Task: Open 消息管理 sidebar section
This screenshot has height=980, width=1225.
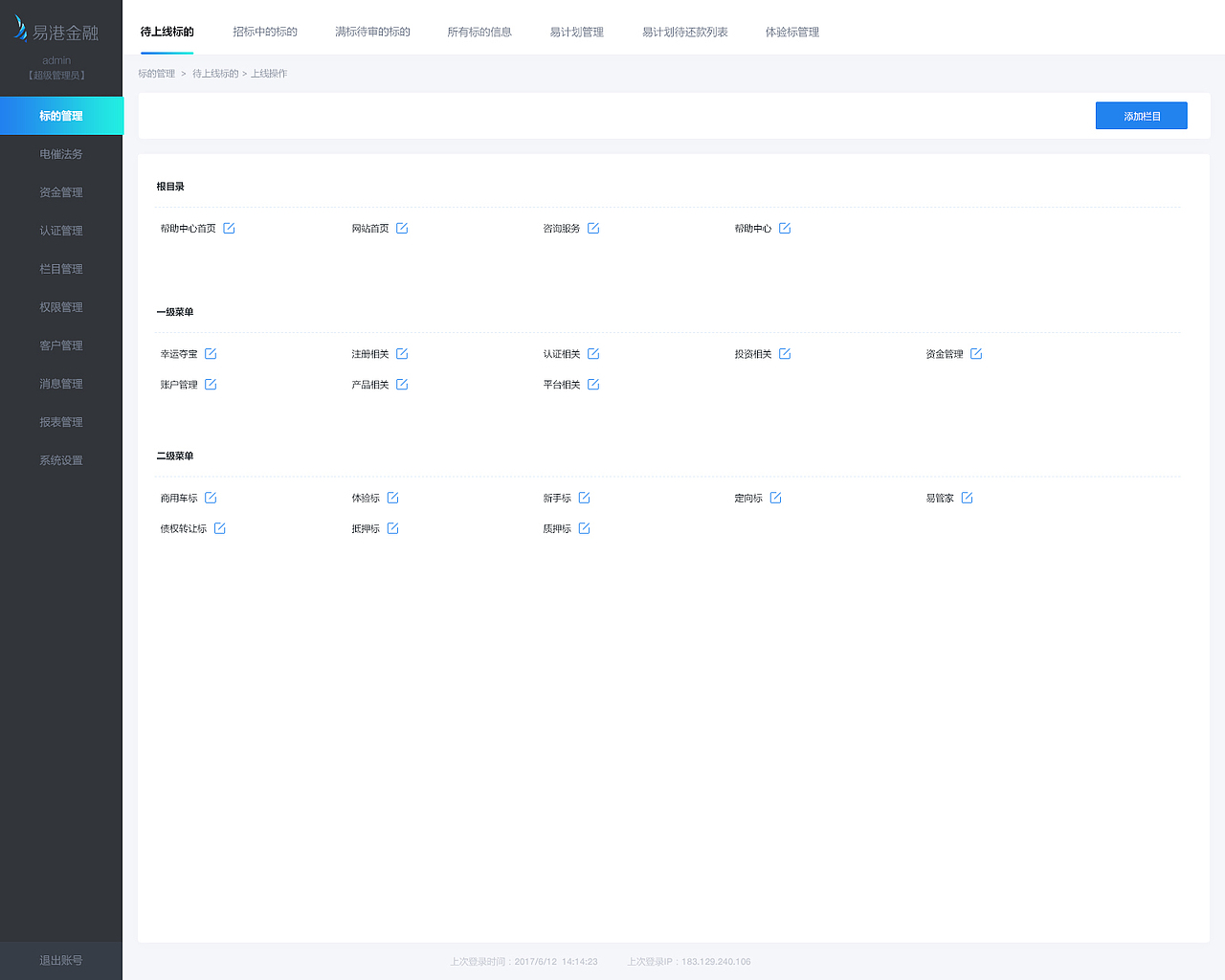Action: point(61,384)
